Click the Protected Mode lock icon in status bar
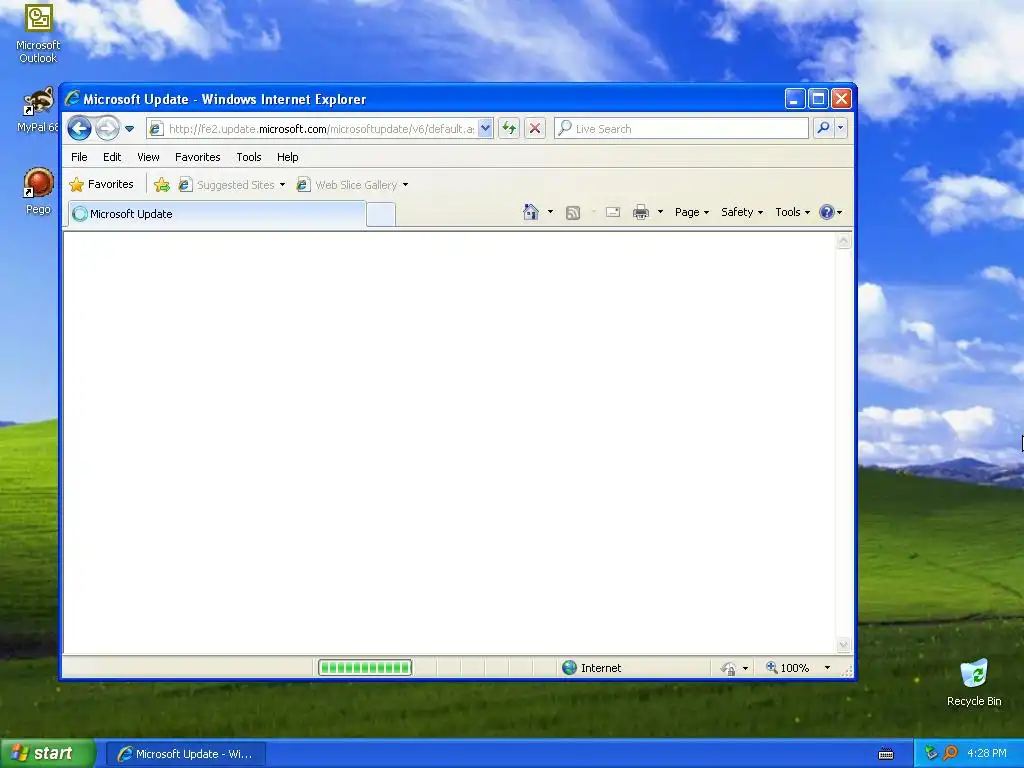The height and width of the screenshot is (768, 1024). (728, 668)
